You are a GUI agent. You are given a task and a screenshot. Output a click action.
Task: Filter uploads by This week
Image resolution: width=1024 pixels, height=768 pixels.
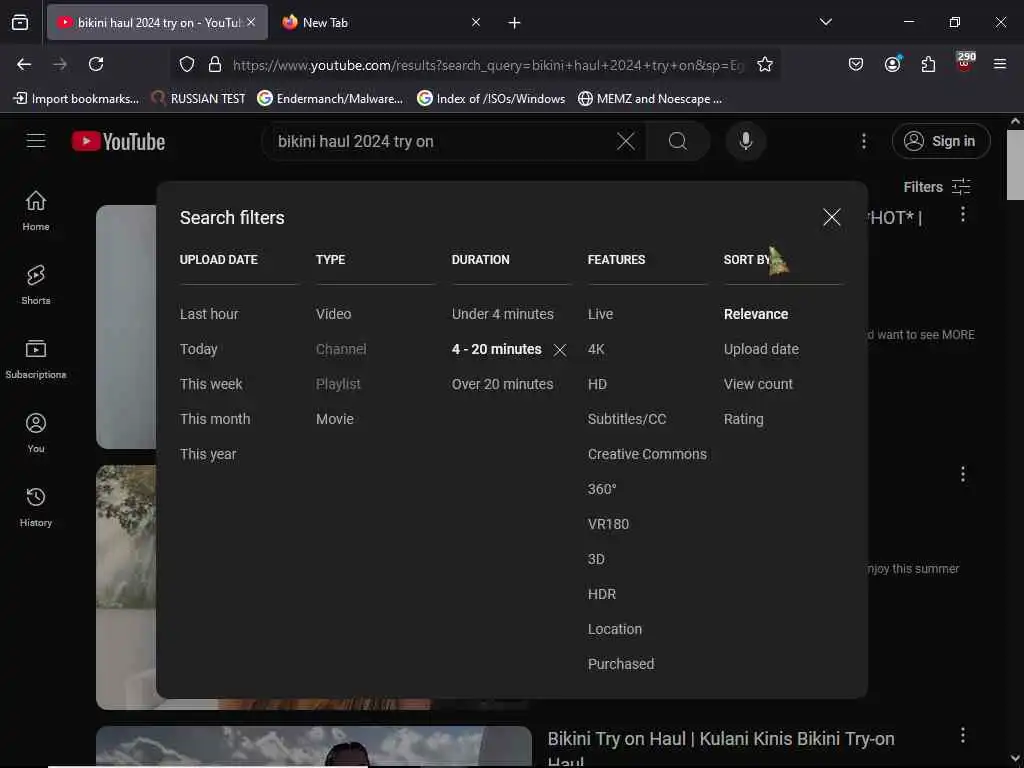coord(211,384)
